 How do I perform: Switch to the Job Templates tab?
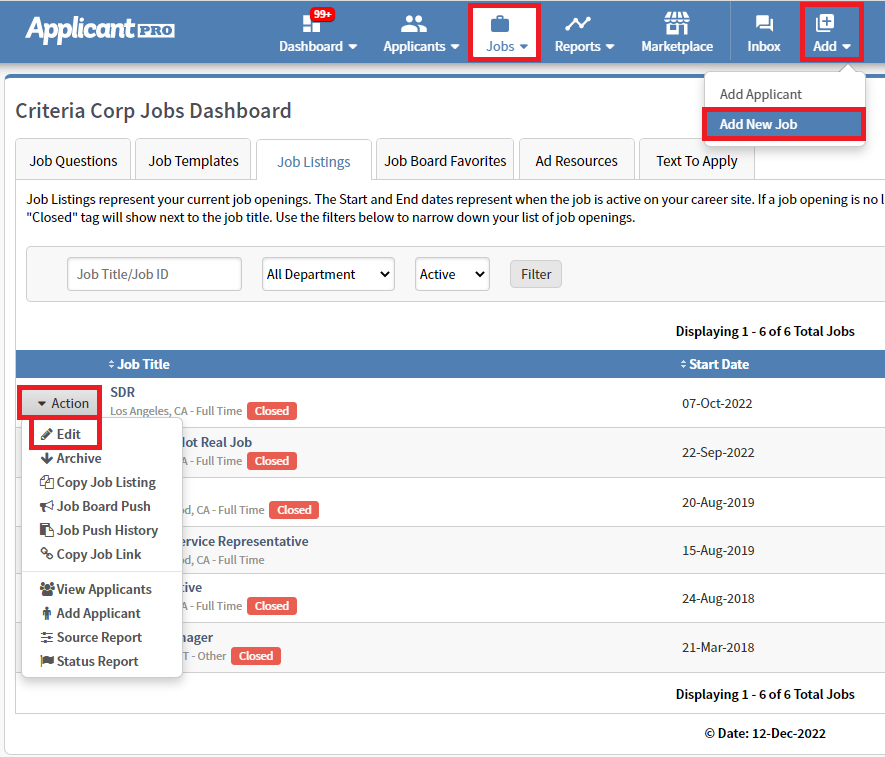coord(193,160)
